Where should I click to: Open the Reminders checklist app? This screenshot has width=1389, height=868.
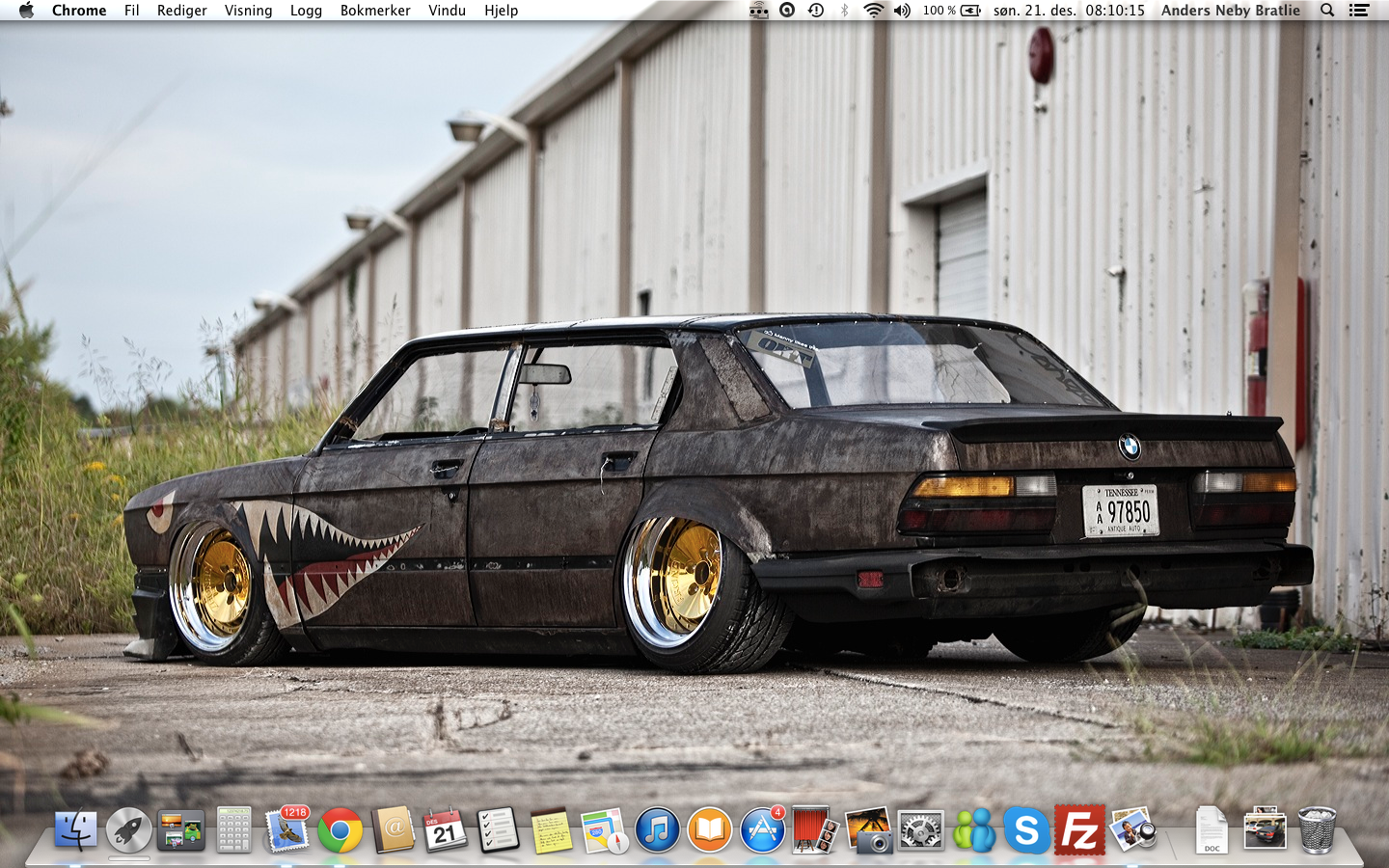pyautogui.click(x=498, y=829)
